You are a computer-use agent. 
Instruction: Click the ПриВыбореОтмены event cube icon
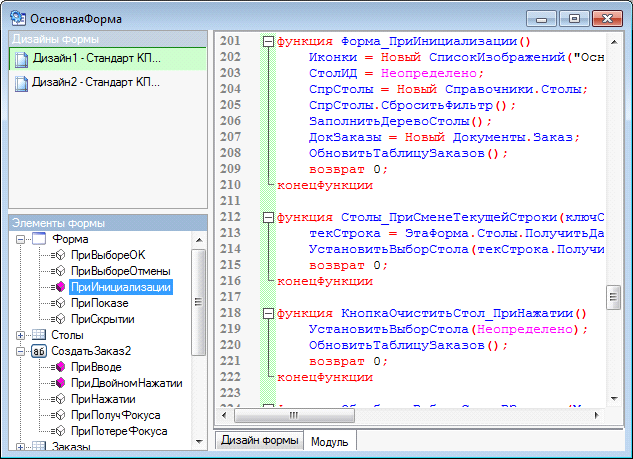pos(60,271)
